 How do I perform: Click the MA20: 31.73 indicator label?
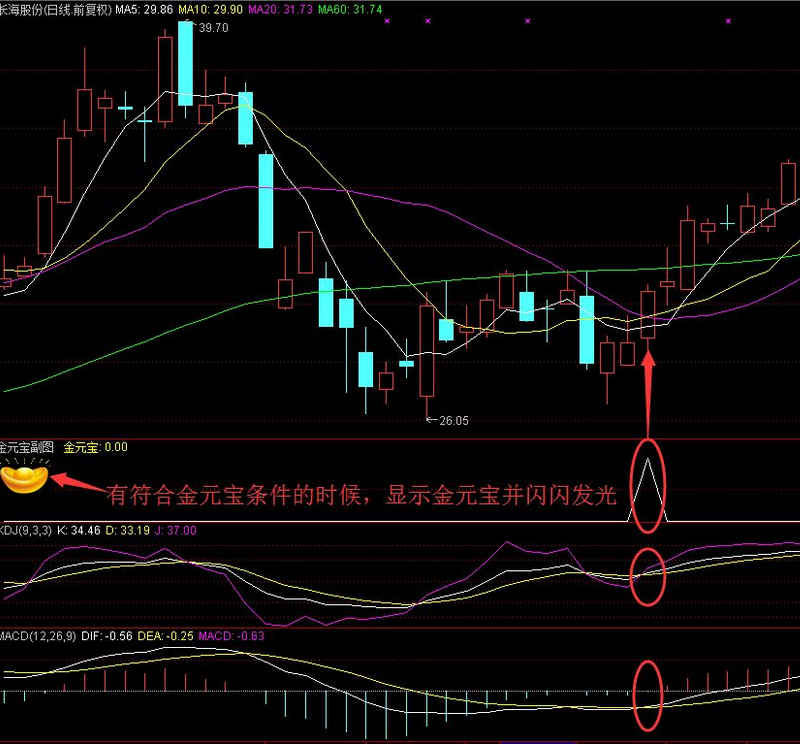tap(280, 9)
